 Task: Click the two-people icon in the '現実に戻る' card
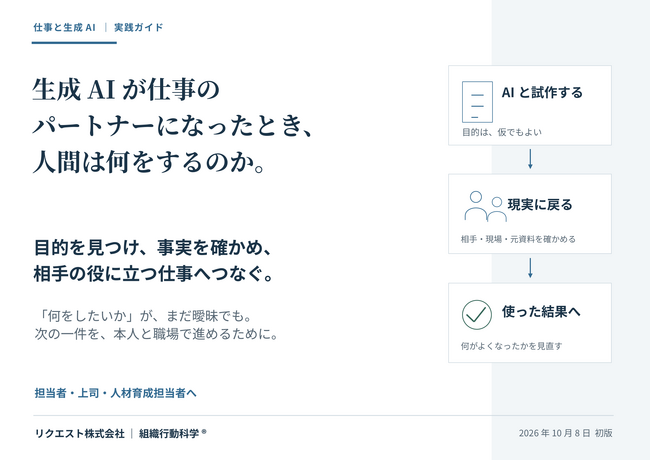pos(485,206)
